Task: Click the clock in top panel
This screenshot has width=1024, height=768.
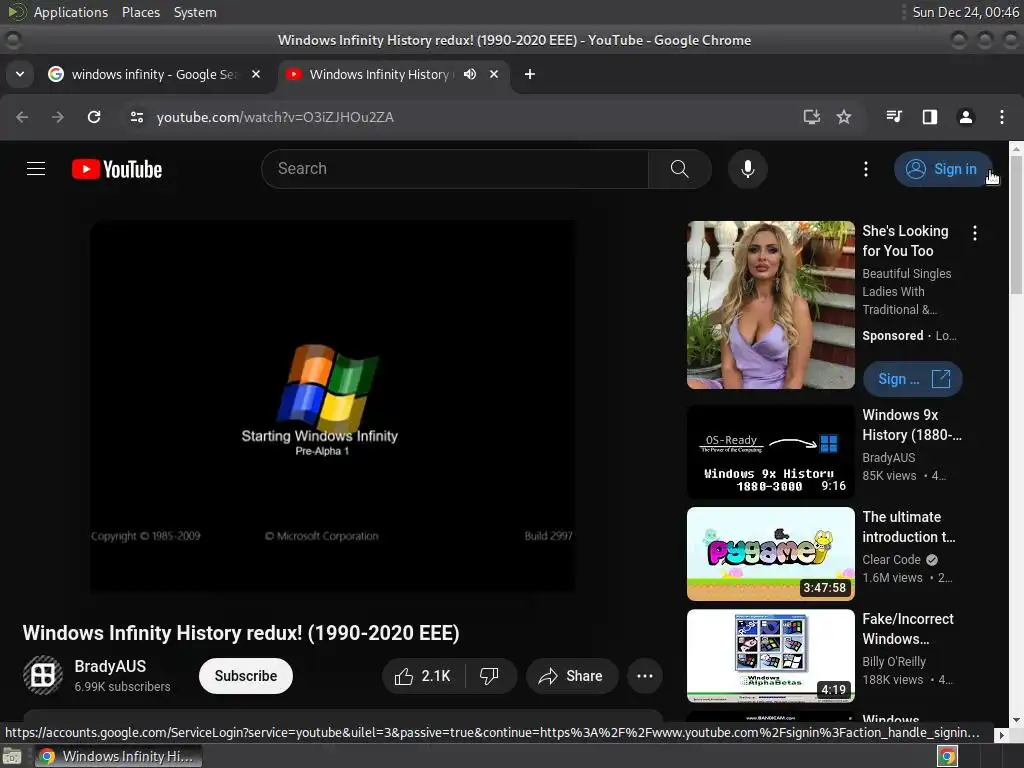Action: (x=965, y=12)
